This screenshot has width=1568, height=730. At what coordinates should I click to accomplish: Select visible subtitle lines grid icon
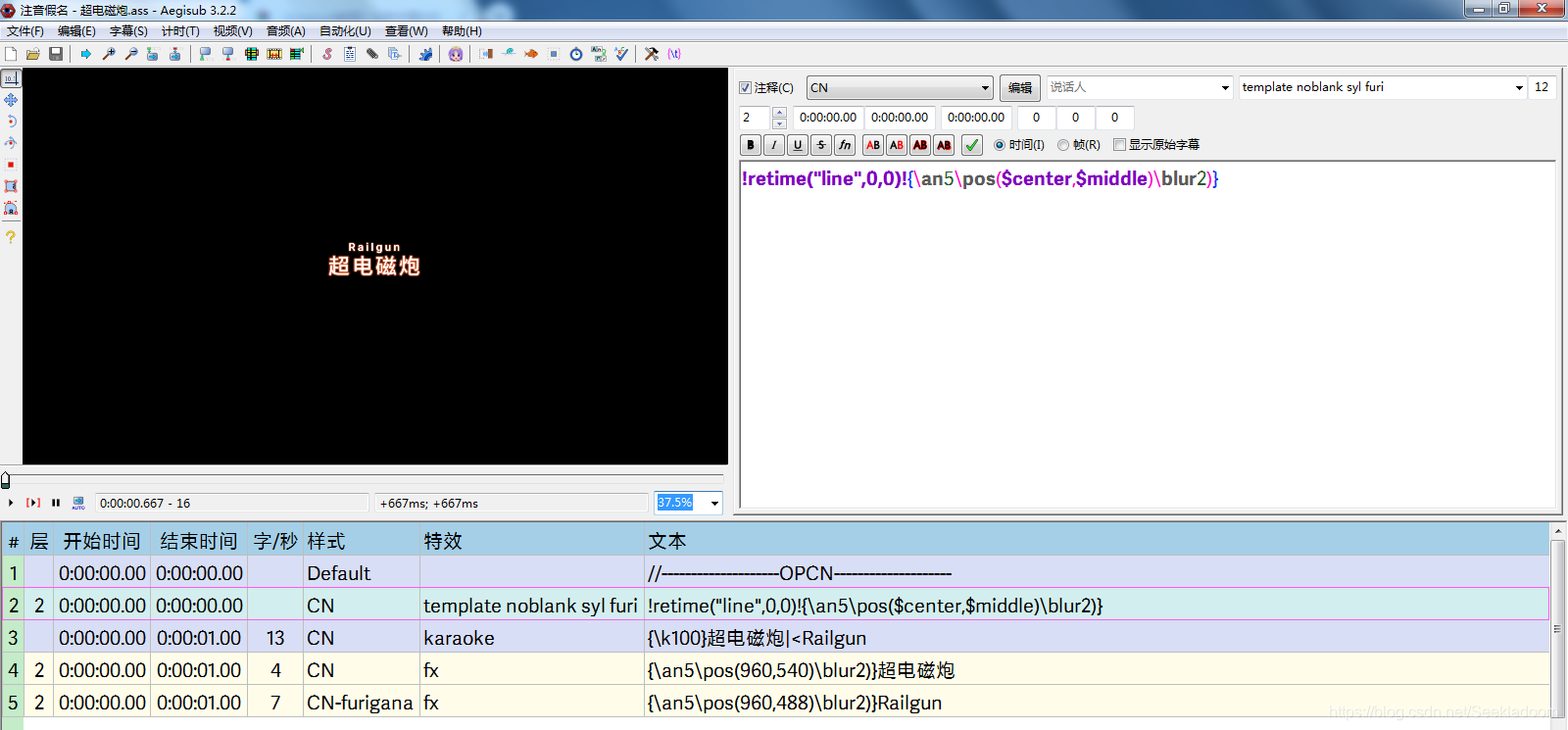pyautogui.click(x=251, y=54)
